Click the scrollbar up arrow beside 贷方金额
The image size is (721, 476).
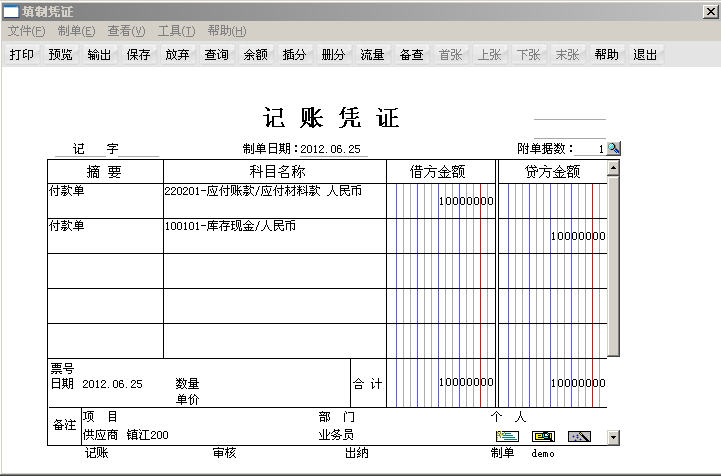point(613,168)
